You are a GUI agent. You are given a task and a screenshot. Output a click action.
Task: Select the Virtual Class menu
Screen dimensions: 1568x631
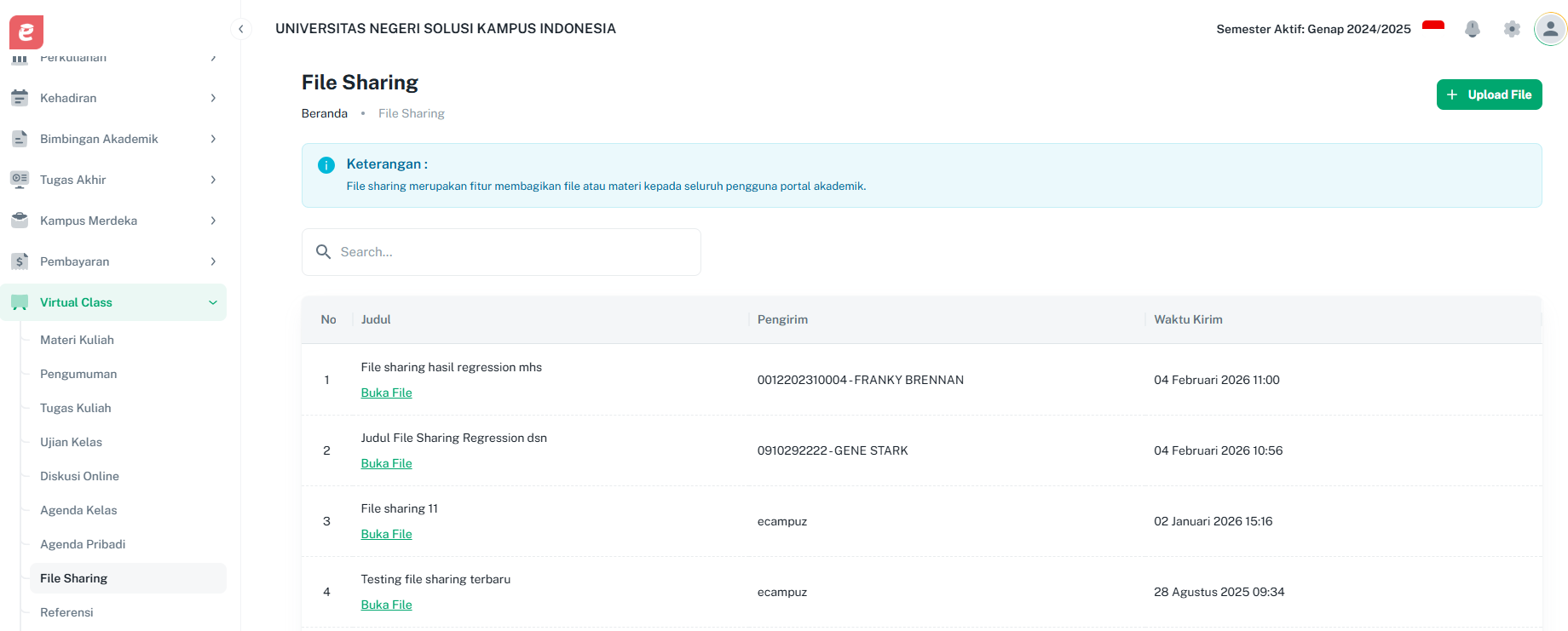point(113,302)
